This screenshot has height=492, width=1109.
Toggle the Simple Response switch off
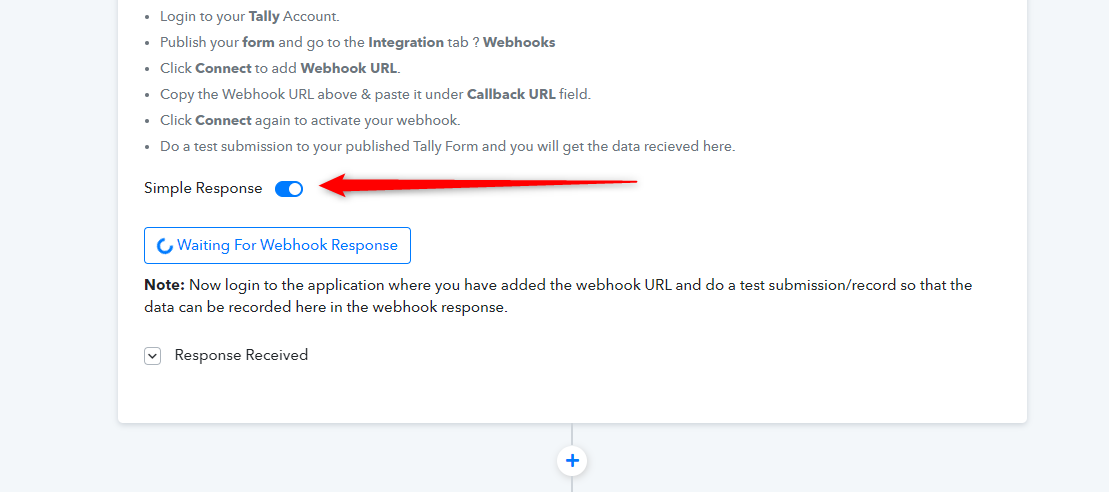click(x=289, y=189)
